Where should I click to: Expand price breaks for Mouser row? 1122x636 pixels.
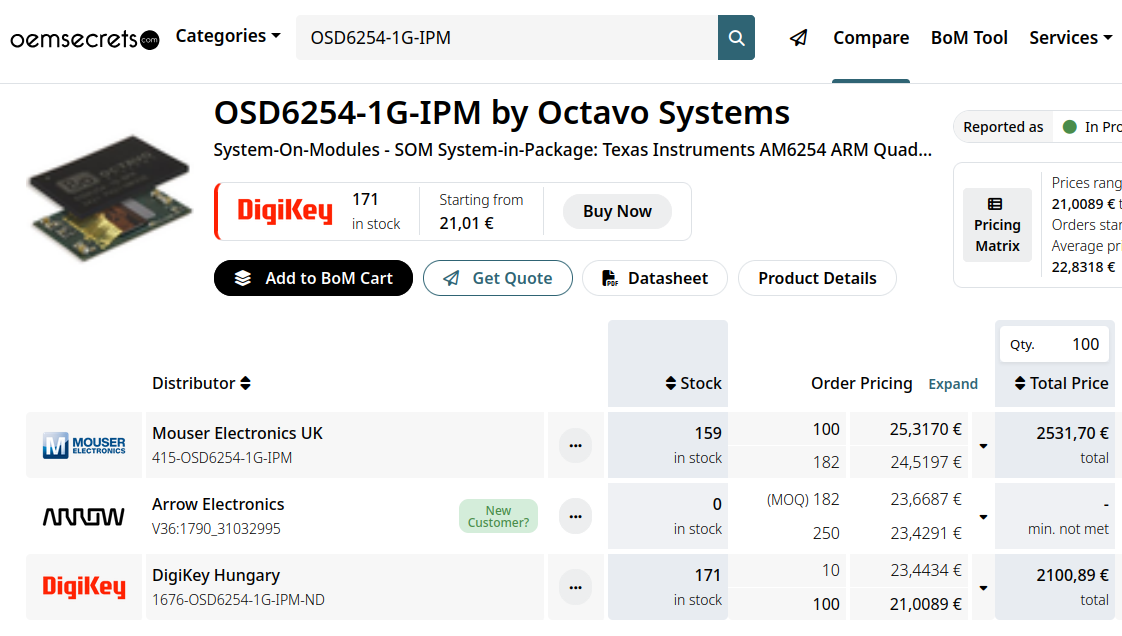pyautogui.click(x=983, y=446)
